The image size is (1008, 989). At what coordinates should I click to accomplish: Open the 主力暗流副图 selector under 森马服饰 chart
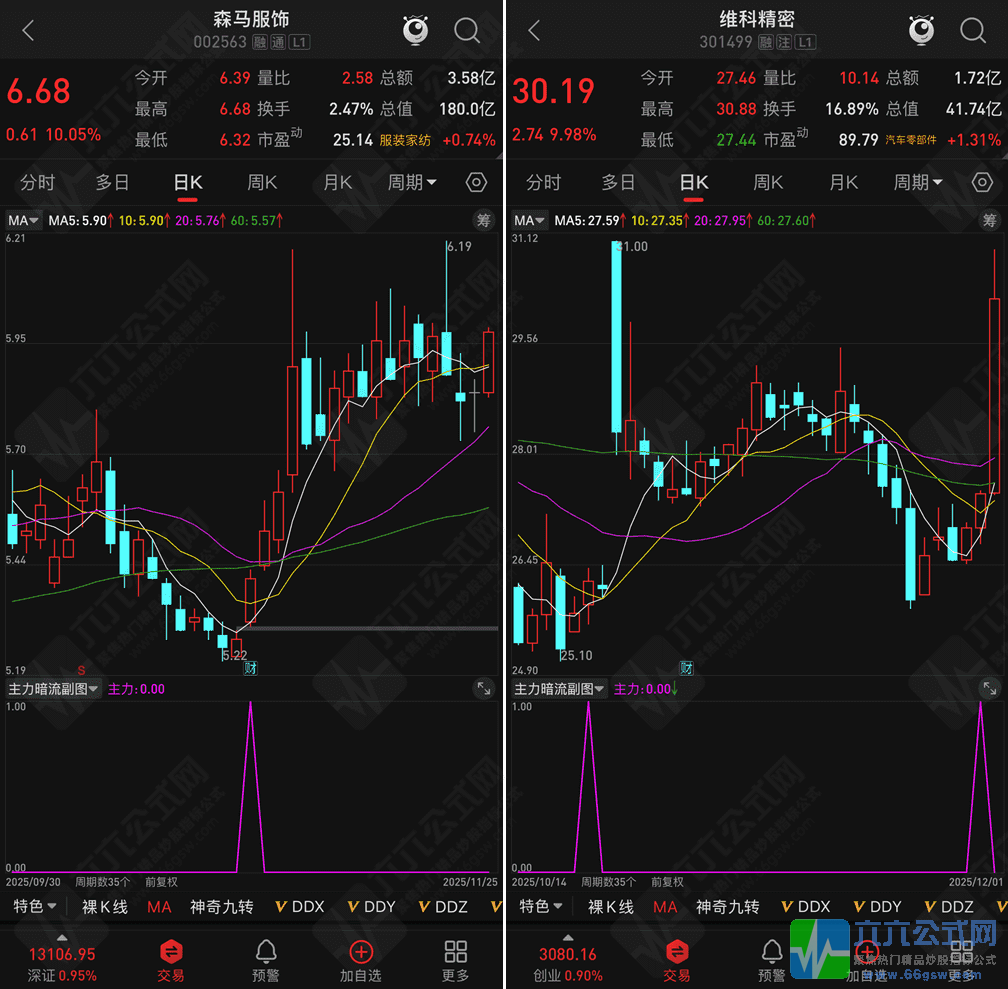53,689
